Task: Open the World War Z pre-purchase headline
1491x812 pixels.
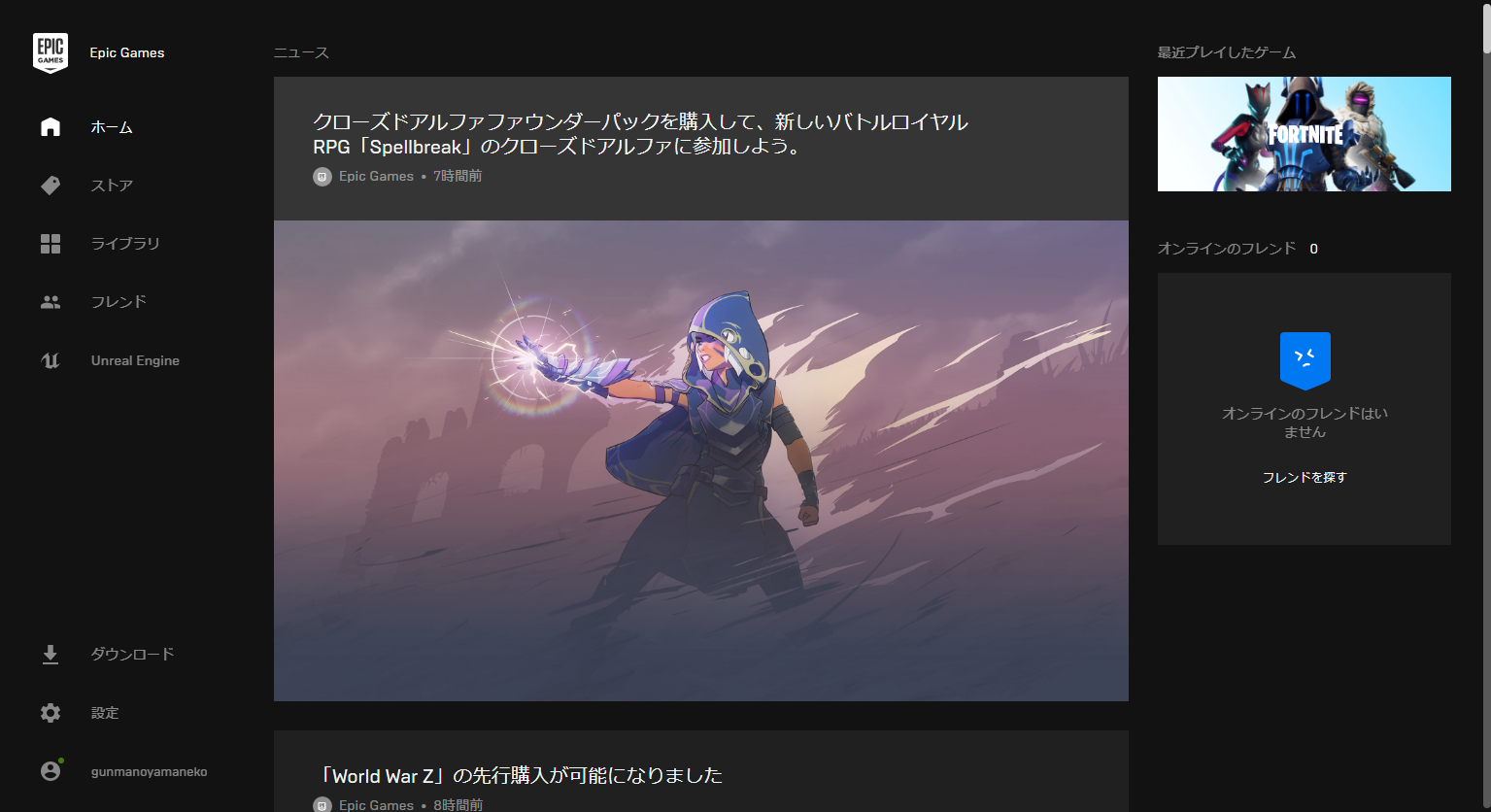Action: pos(521,775)
